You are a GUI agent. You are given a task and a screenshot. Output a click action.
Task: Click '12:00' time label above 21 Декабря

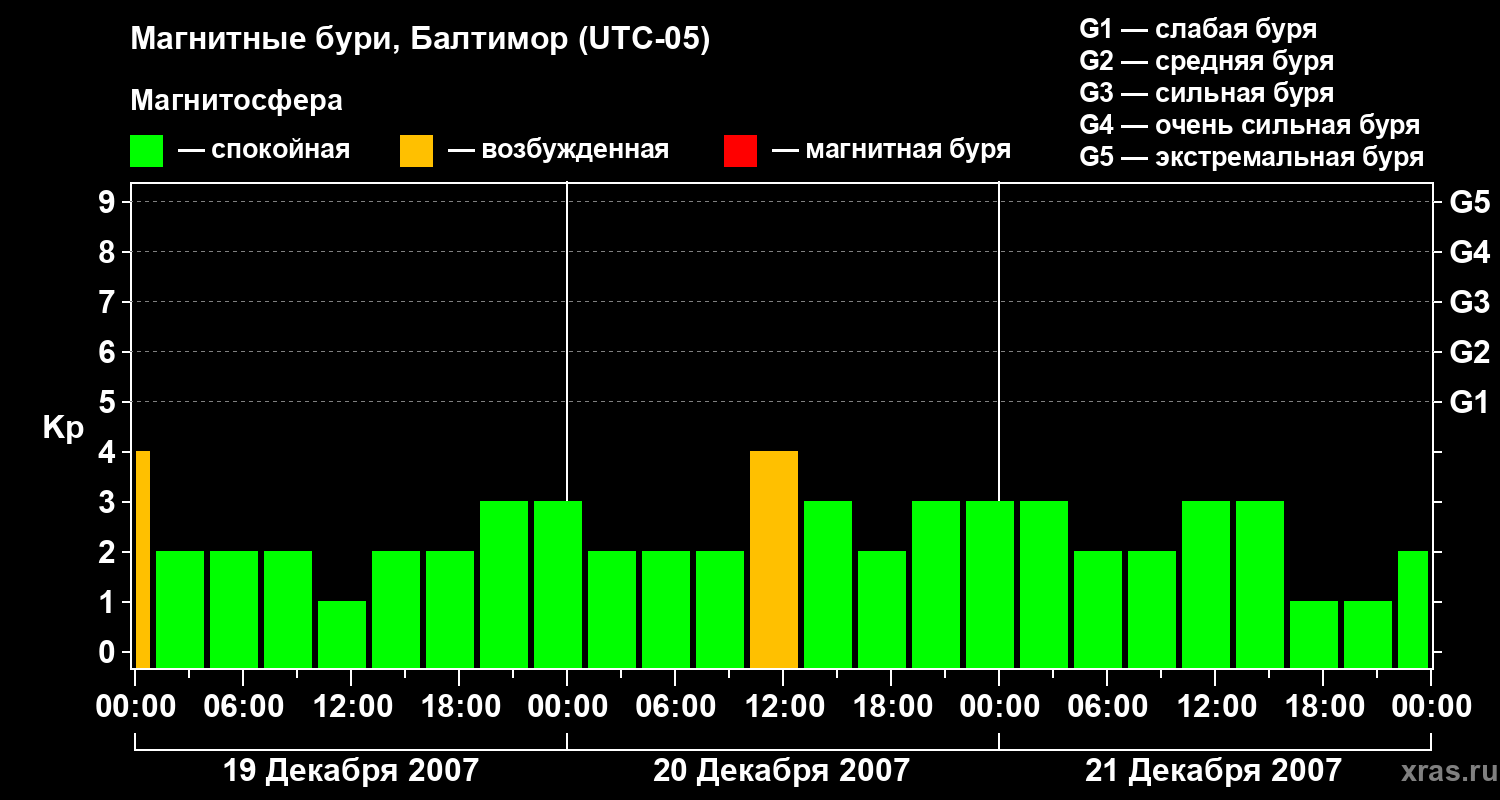tap(1215, 707)
